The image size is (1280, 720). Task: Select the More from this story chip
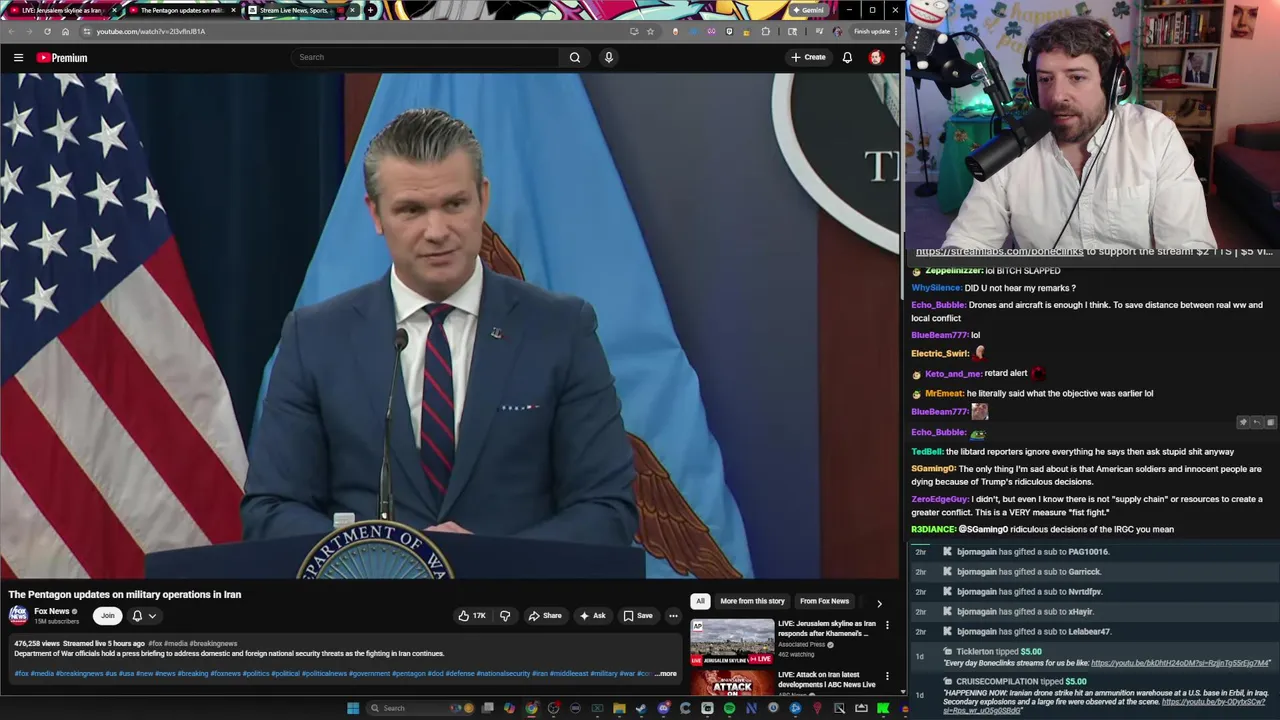752,601
